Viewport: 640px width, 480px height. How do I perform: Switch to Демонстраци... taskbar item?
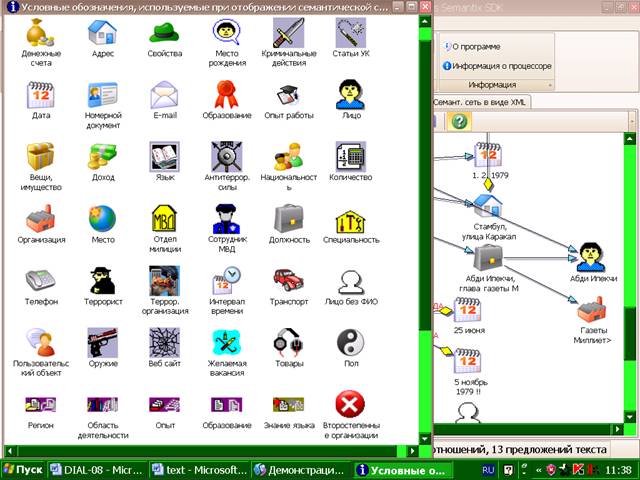click(300, 470)
